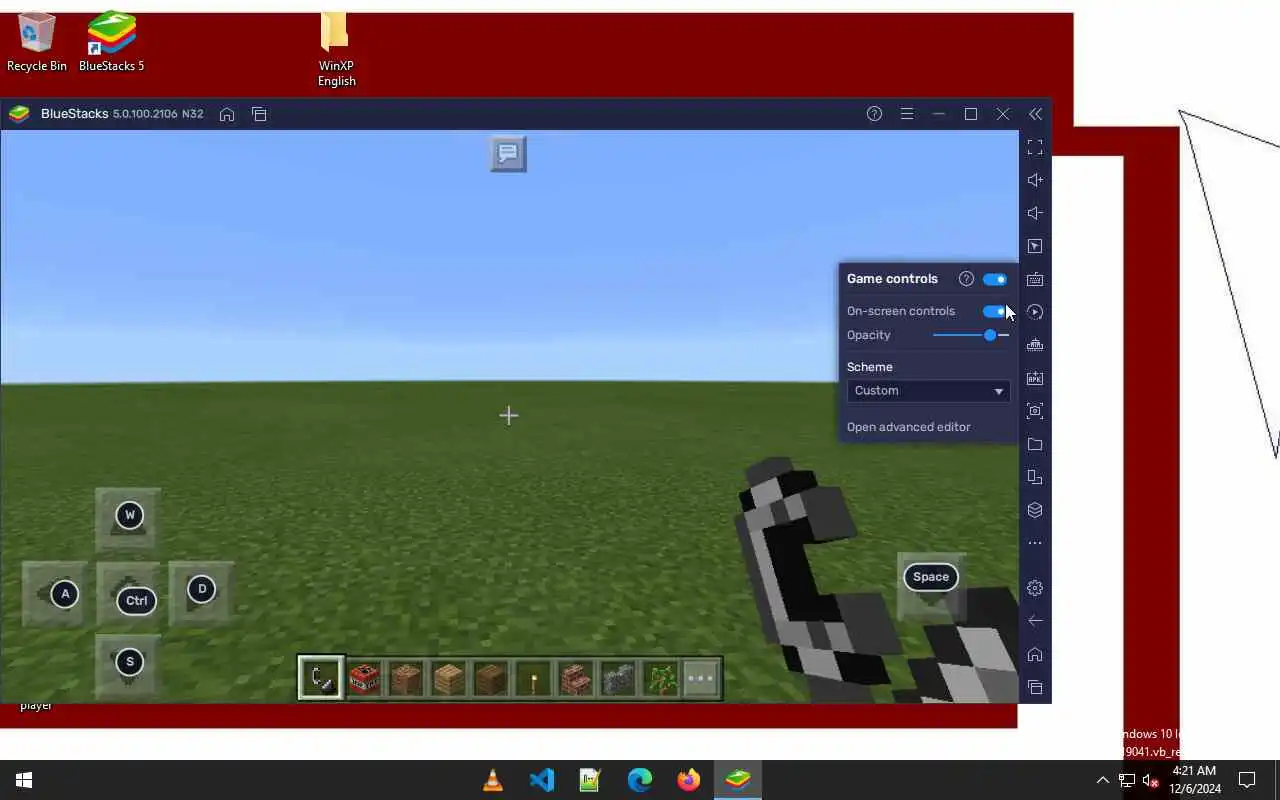The height and width of the screenshot is (800, 1280).
Task: Adjust the Opacity slider handle
Action: (x=990, y=335)
